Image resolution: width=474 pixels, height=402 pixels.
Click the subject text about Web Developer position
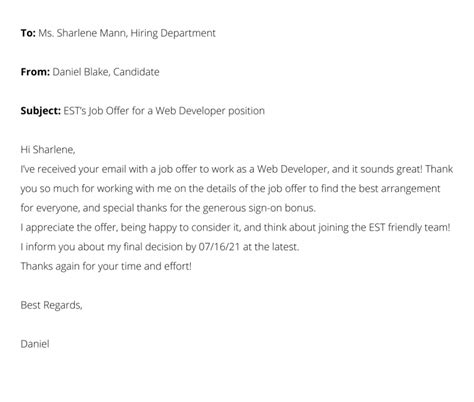click(164, 111)
